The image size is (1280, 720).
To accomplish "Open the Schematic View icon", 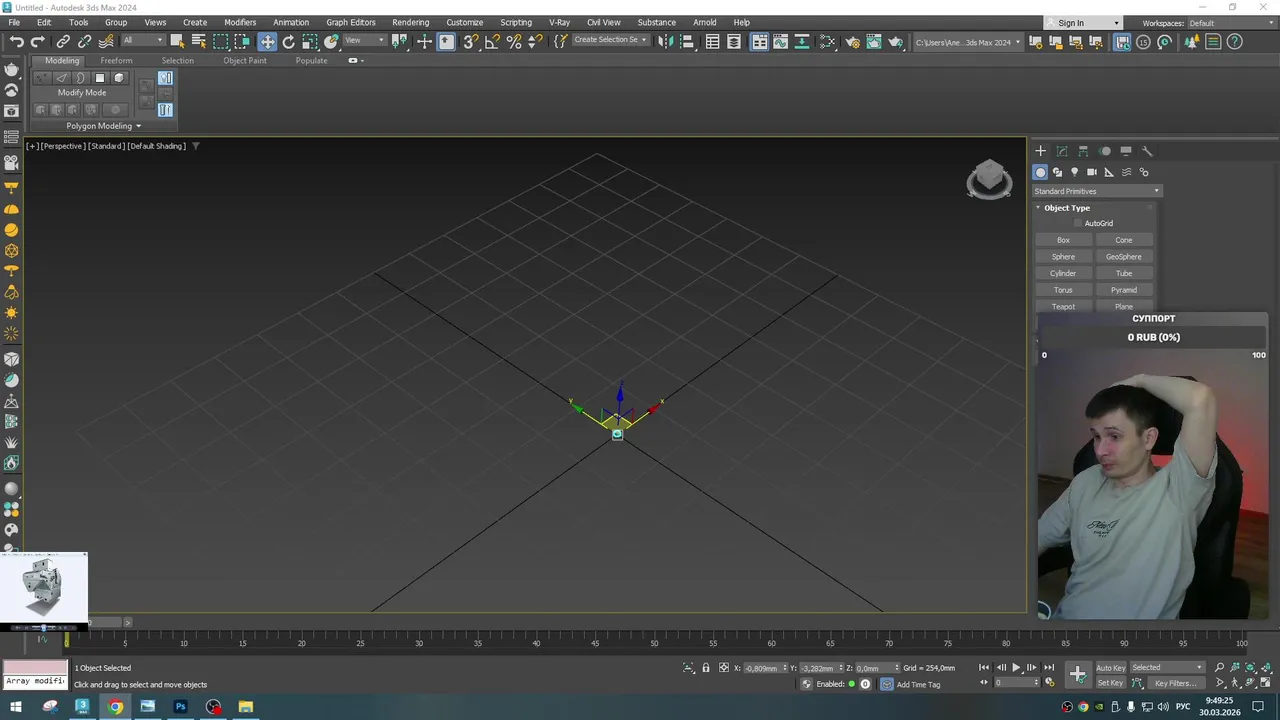I will [802, 41].
